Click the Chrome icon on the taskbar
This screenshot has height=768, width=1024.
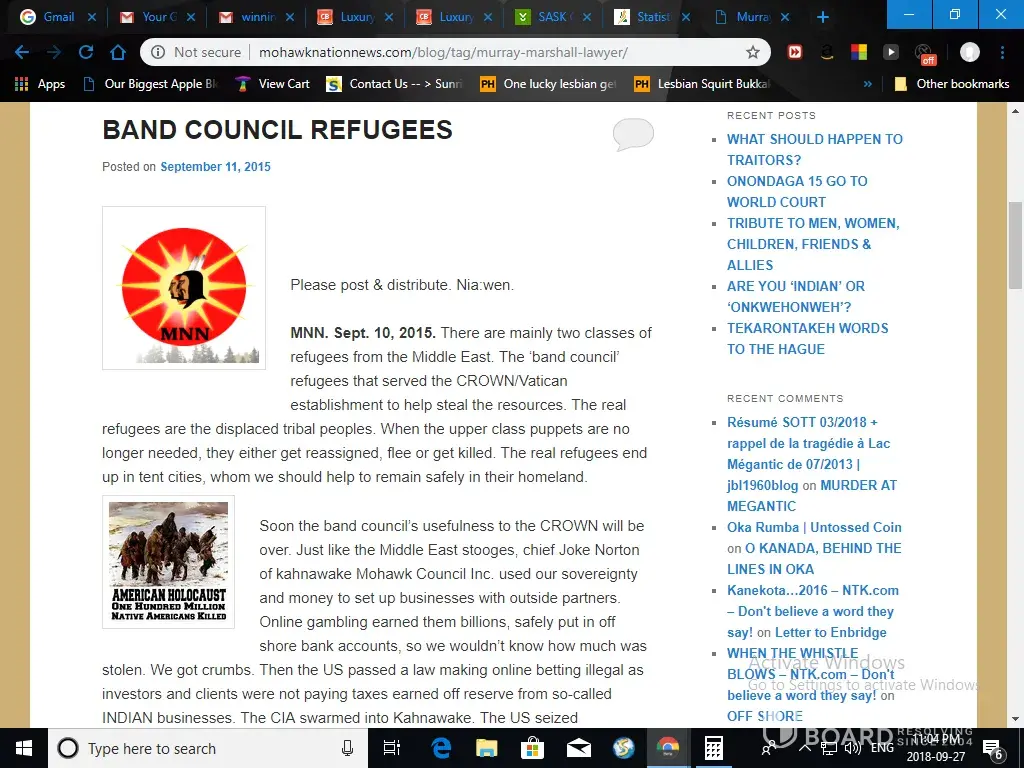[x=667, y=748]
